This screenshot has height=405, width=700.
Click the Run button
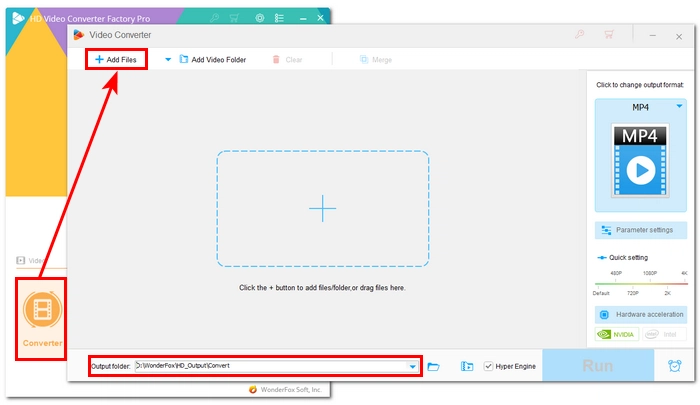pyautogui.click(x=598, y=365)
